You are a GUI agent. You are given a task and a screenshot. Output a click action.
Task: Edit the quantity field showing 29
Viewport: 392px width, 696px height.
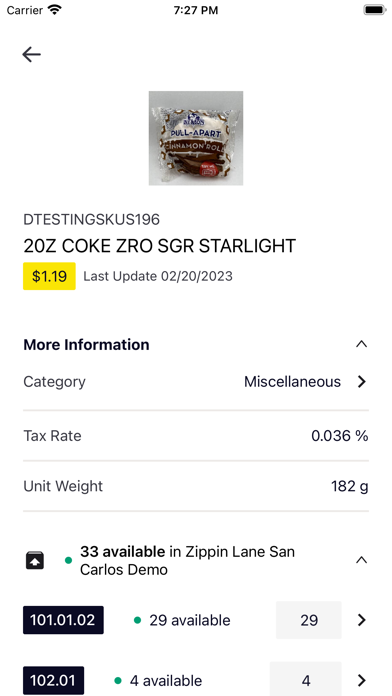tap(309, 620)
